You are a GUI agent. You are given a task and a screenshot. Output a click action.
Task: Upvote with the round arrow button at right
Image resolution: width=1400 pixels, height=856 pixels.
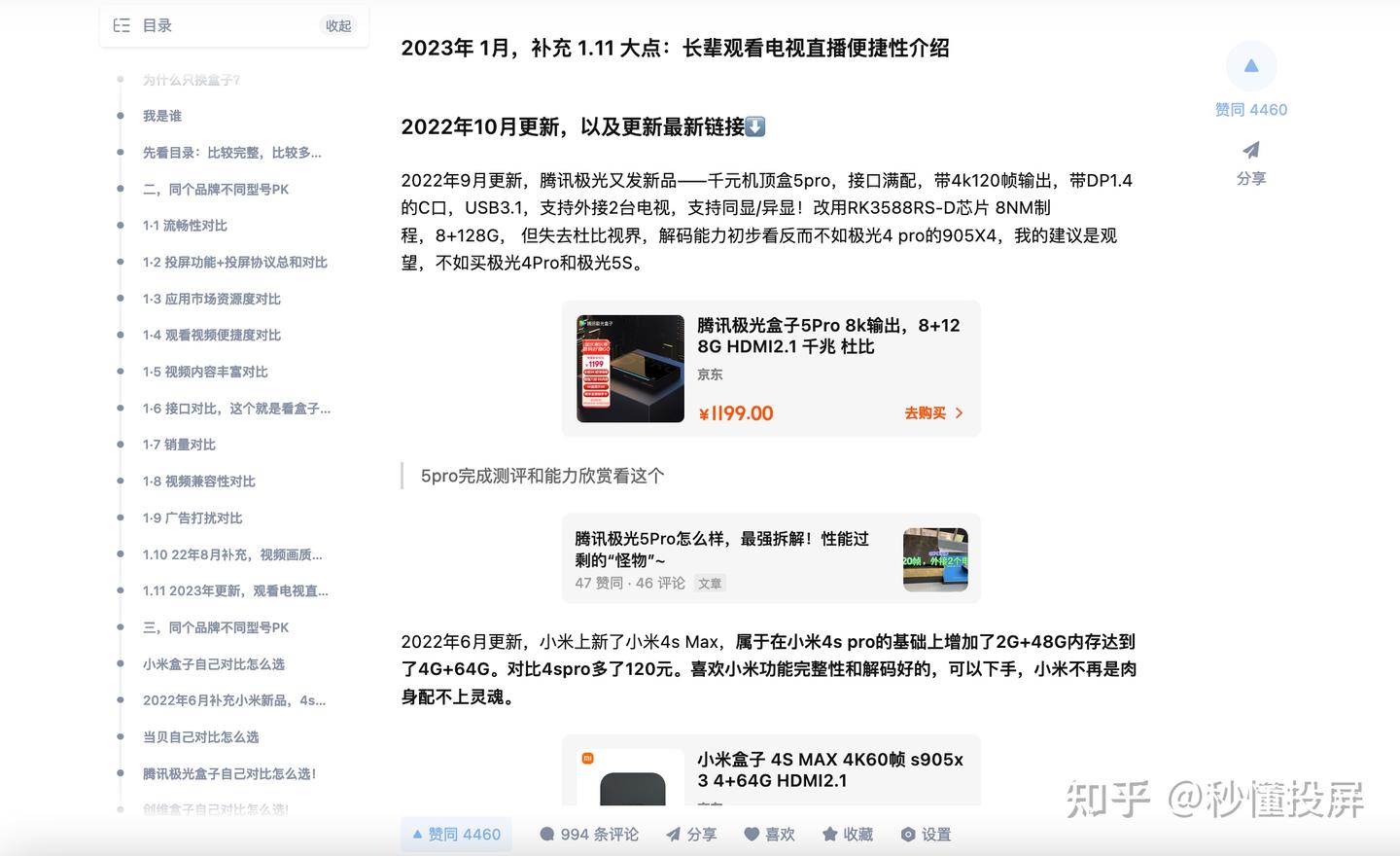1251,66
